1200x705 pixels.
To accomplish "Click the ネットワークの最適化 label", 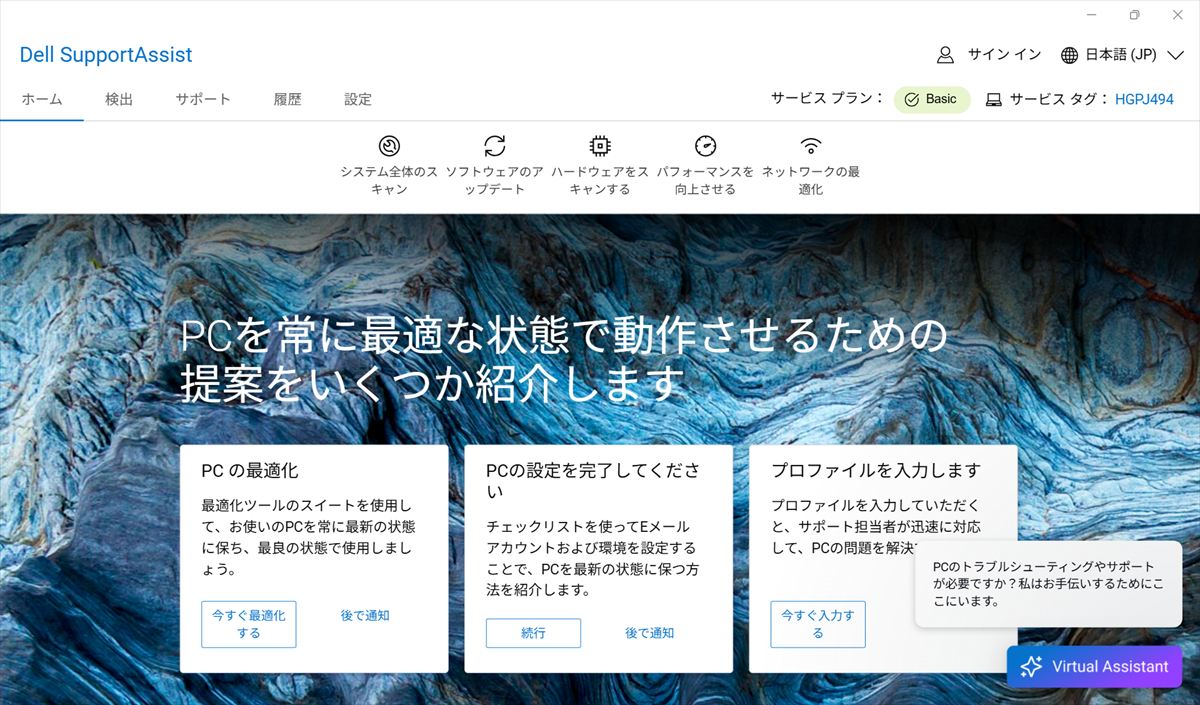I will (811, 181).
